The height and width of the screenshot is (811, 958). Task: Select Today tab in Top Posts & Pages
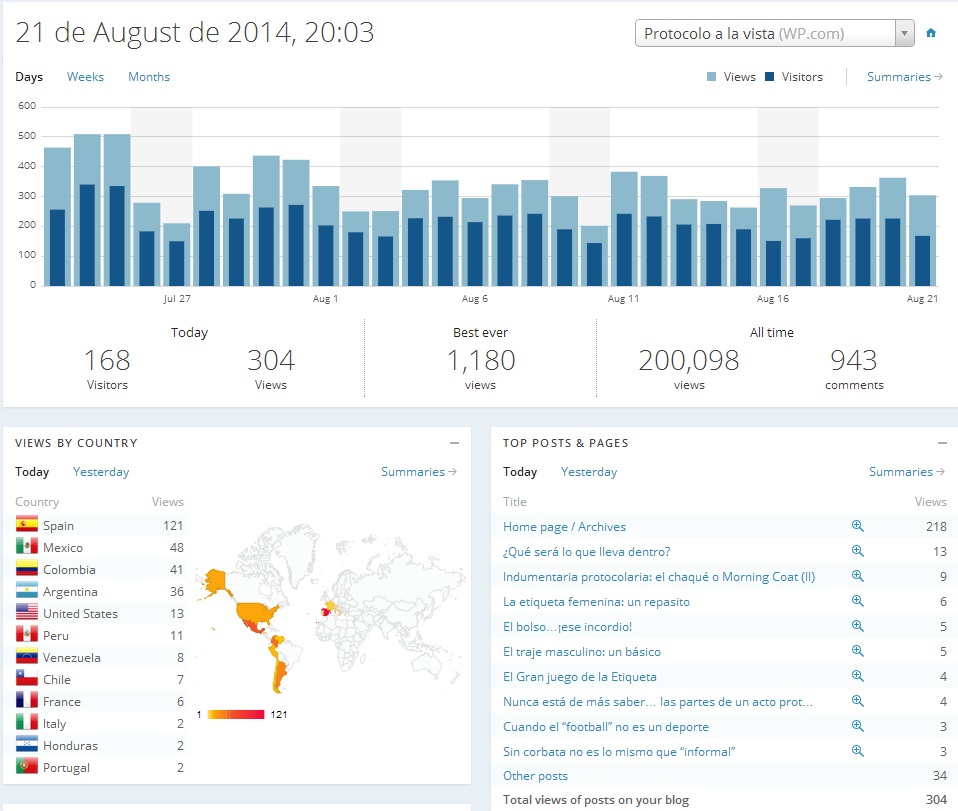tap(520, 472)
